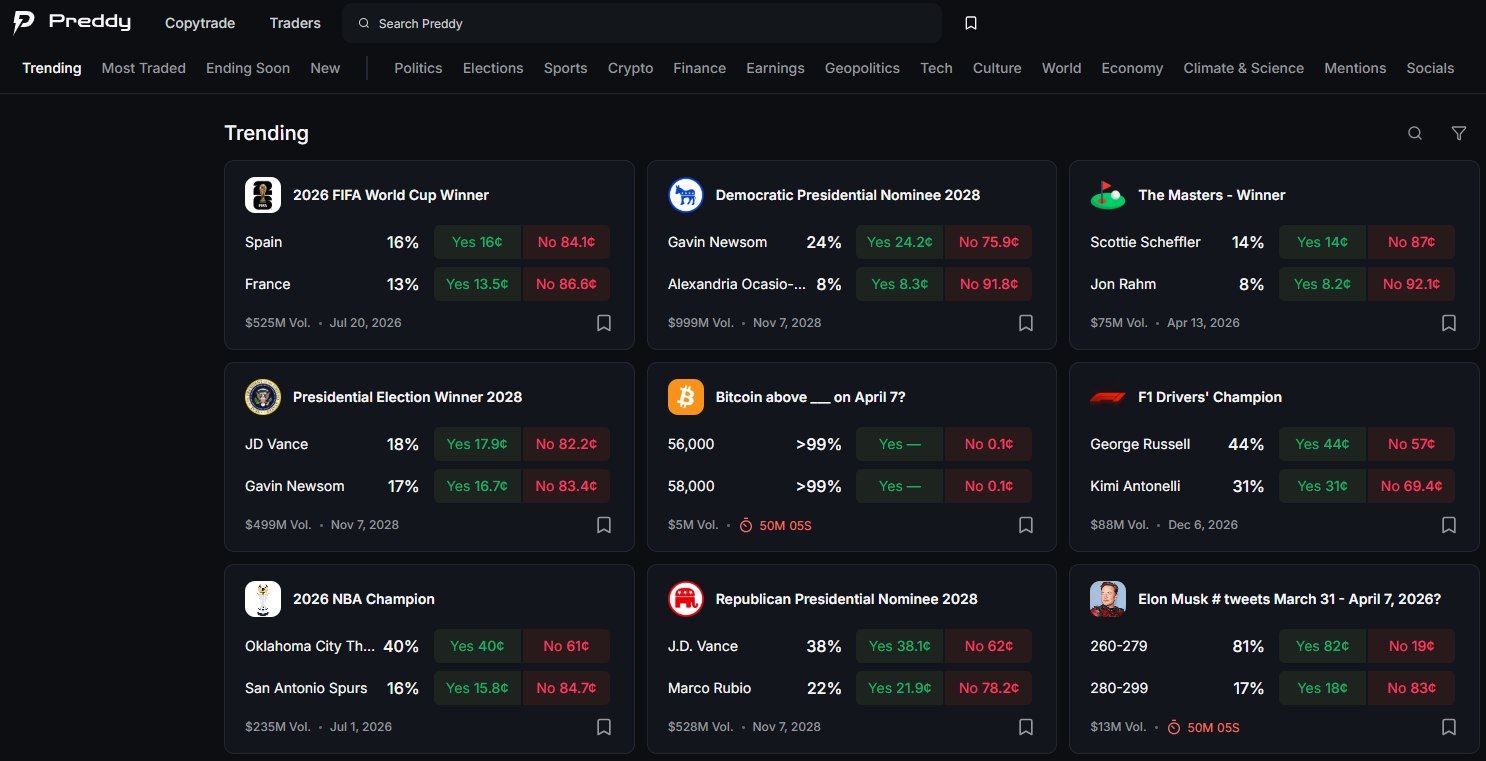Image resolution: width=1486 pixels, height=761 pixels.
Task: Click the Democratic donkey icon
Action: pyautogui.click(x=686, y=195)
